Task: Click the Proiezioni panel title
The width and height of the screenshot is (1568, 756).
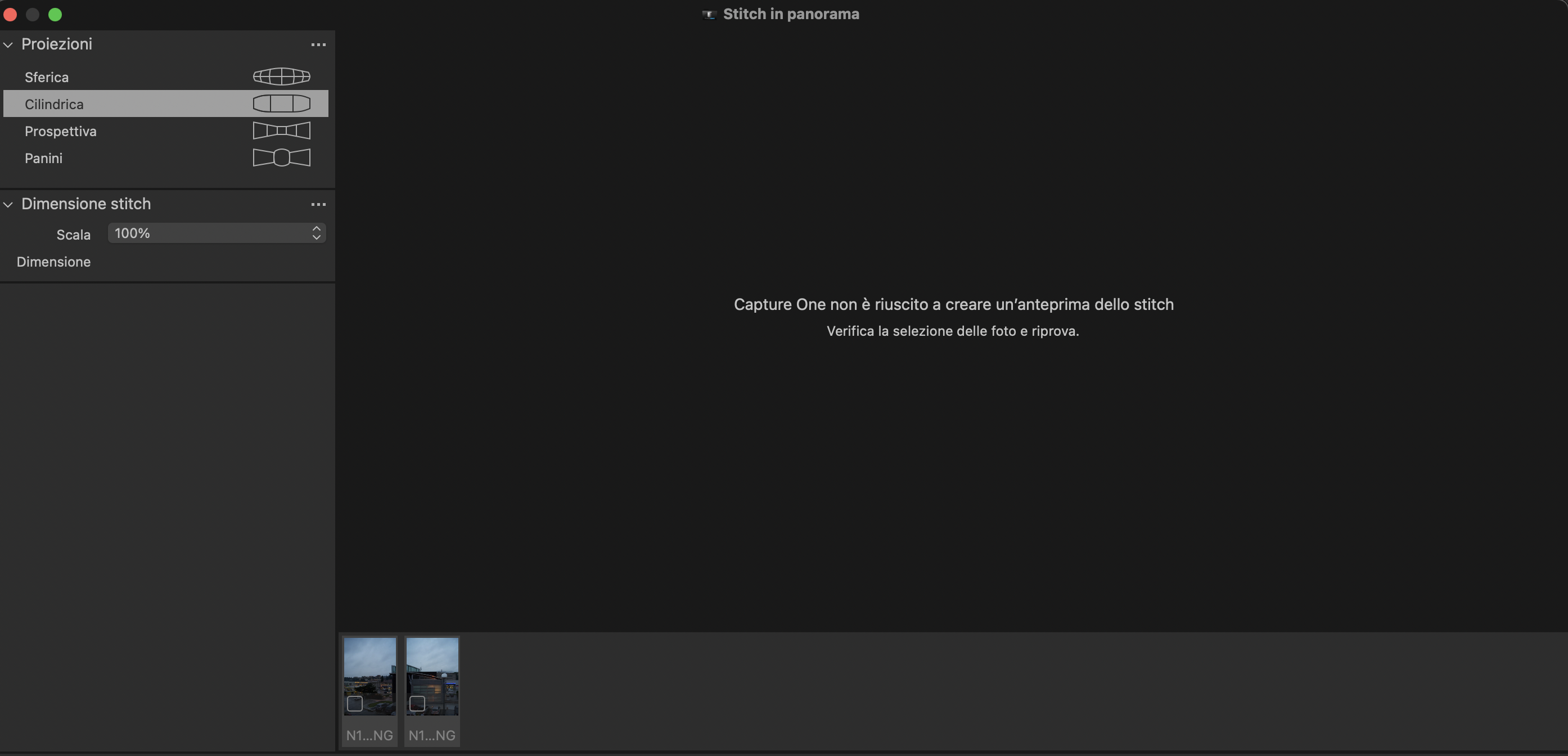Action: [x=57, y=44]
